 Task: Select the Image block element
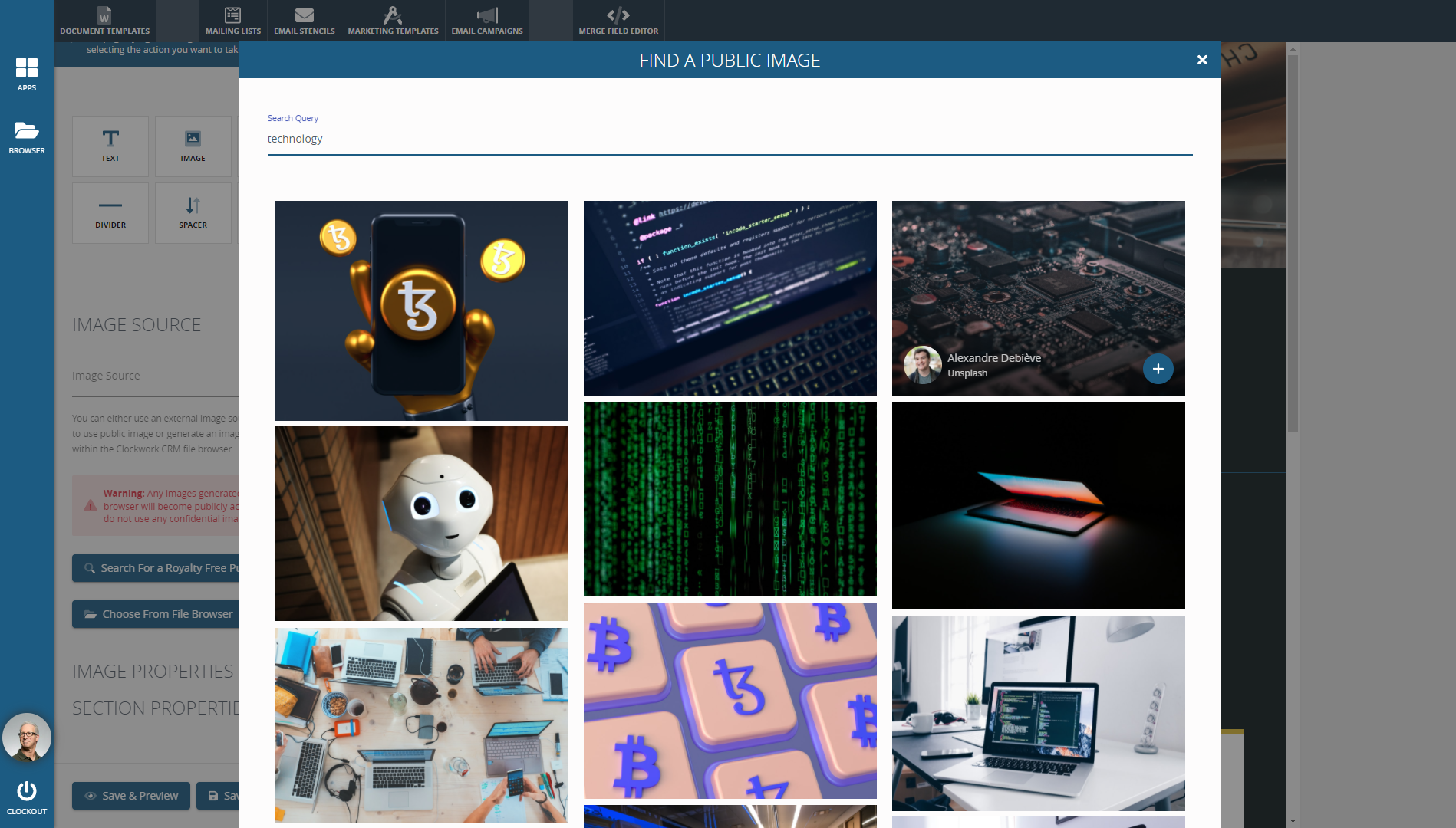pos(193,146)
